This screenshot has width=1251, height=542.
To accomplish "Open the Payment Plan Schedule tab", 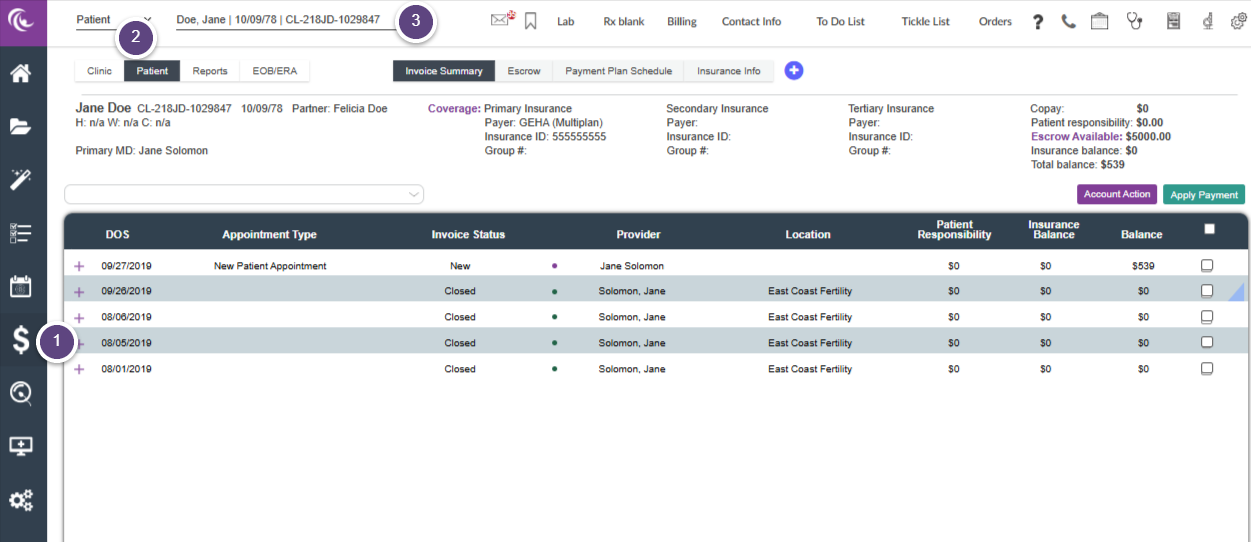I will click(x=618, y=71).
